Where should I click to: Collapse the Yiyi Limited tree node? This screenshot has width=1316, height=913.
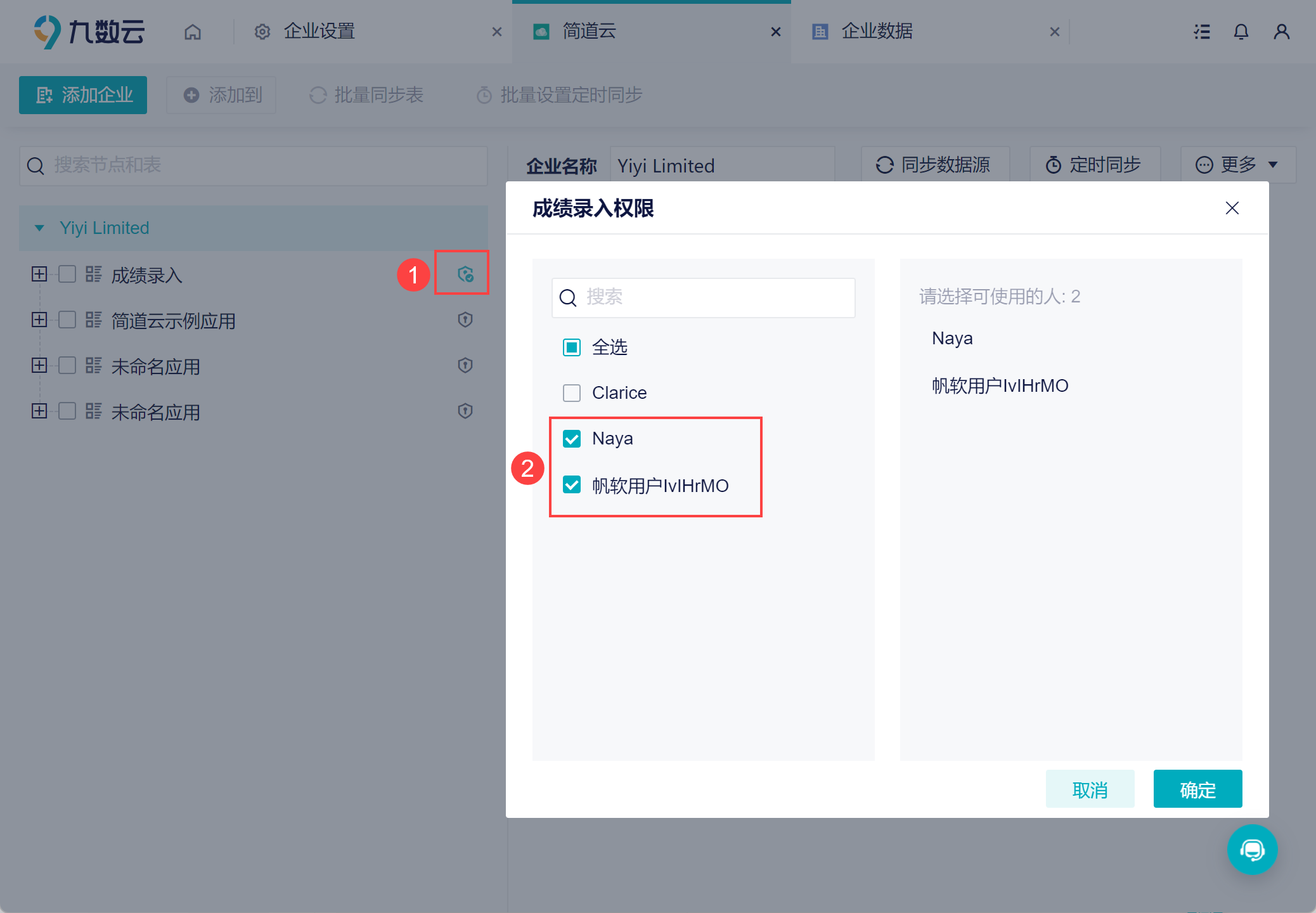pyautogui.click(x=39, y=228)
